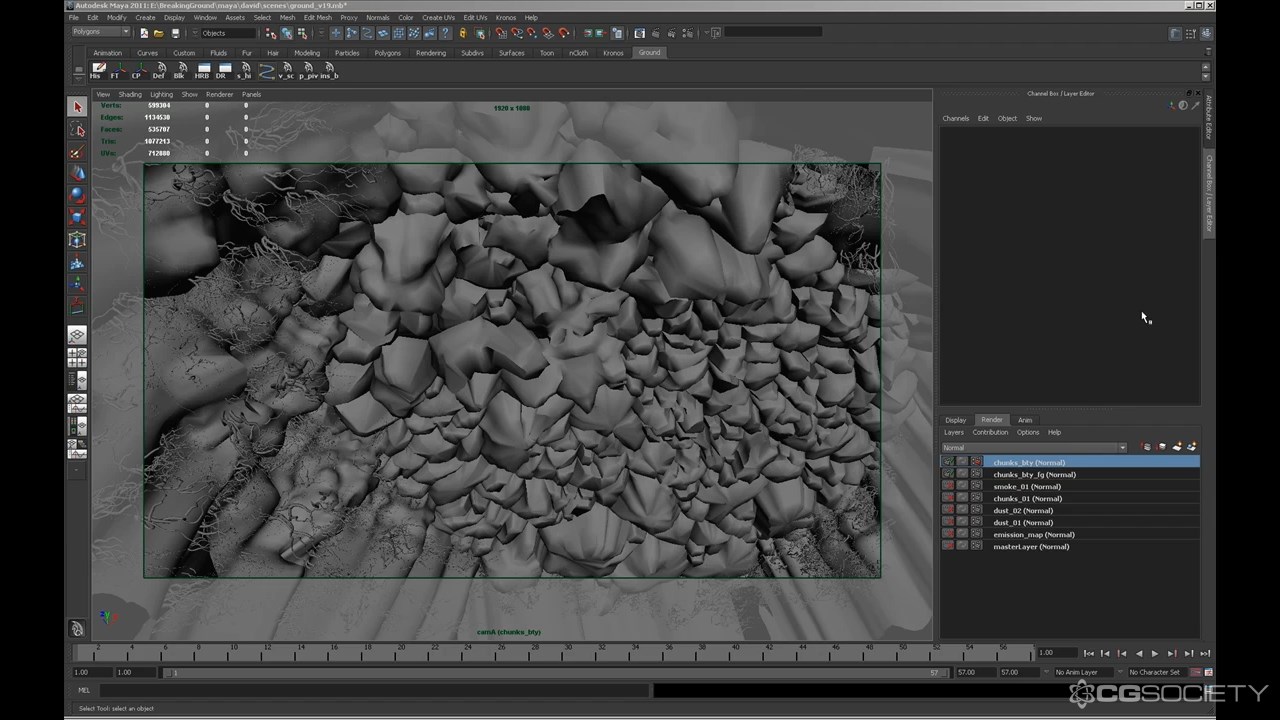Open the layer editor Contribution menu

[x=990, y=432]
